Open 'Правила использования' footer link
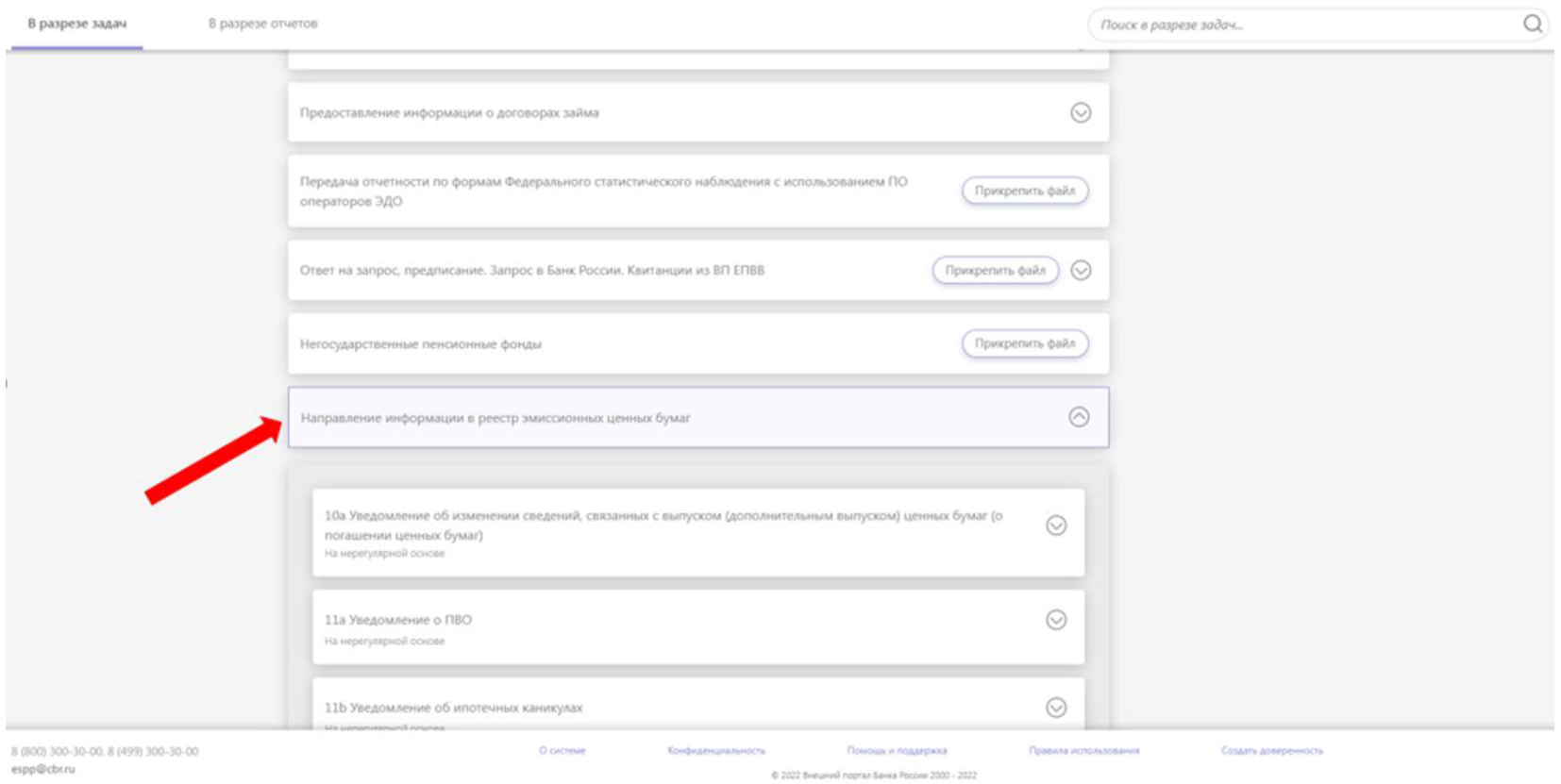This screenshot has height=784, width=1561. pyautogui.click(x=1083, y=751)
